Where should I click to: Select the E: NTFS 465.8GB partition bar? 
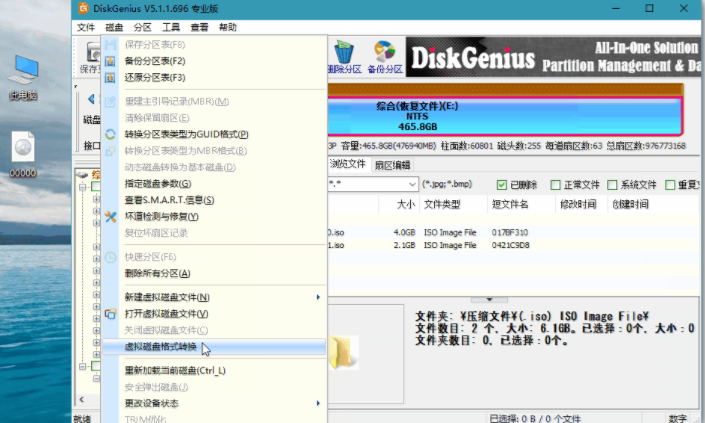(505, 116)
